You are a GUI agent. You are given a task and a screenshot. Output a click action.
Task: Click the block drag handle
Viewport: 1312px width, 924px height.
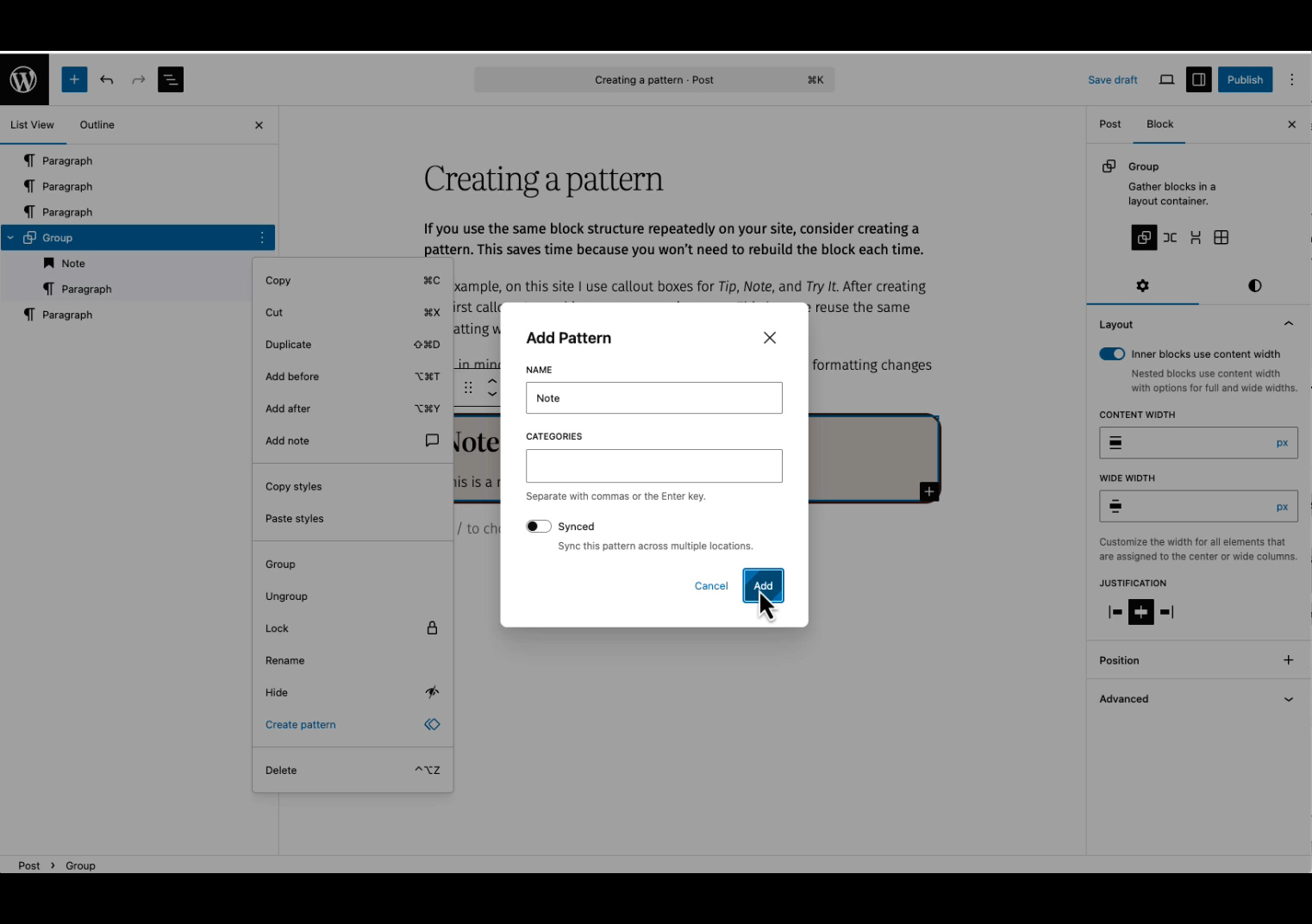click(468, 388)
